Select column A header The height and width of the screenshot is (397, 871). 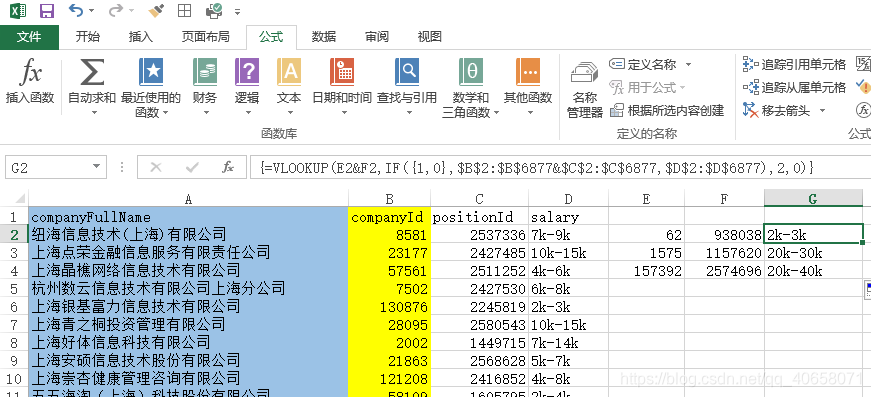coord(188,198)
